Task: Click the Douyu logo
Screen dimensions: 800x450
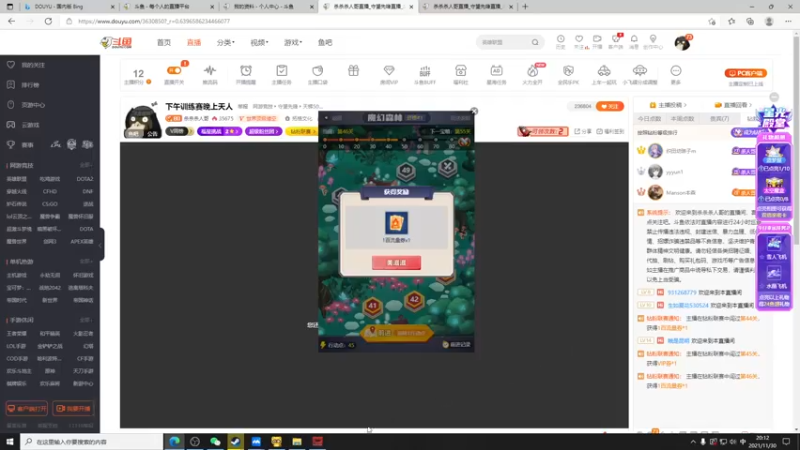Action: point(116,42)
